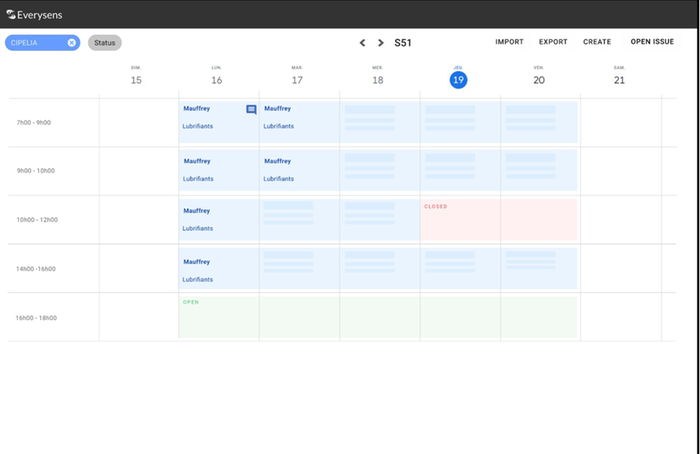Click placeholder slot Thursday 9h00 - 10h00
The height and width of the screenshot is (454, 700).
[x=460, y=170]
